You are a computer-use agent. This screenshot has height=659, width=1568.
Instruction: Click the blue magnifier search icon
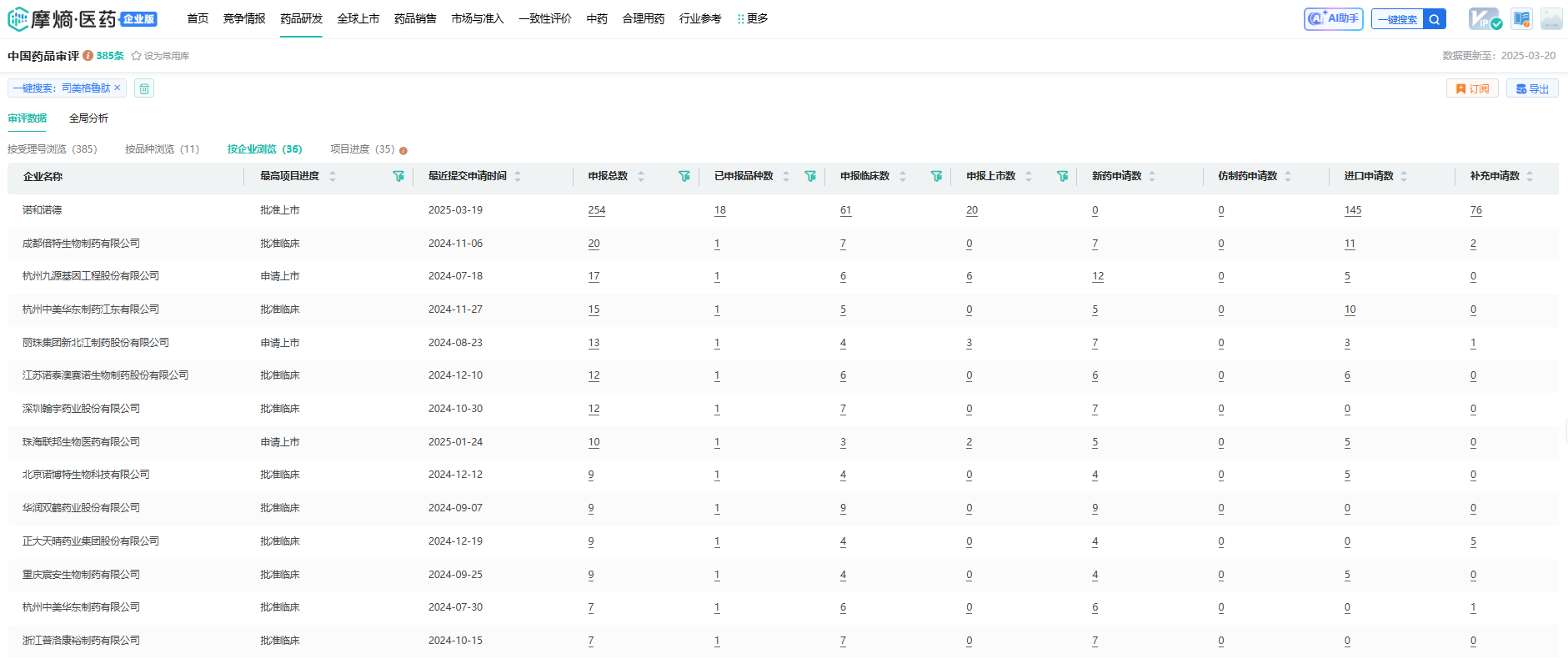(x=1435, y=19)
